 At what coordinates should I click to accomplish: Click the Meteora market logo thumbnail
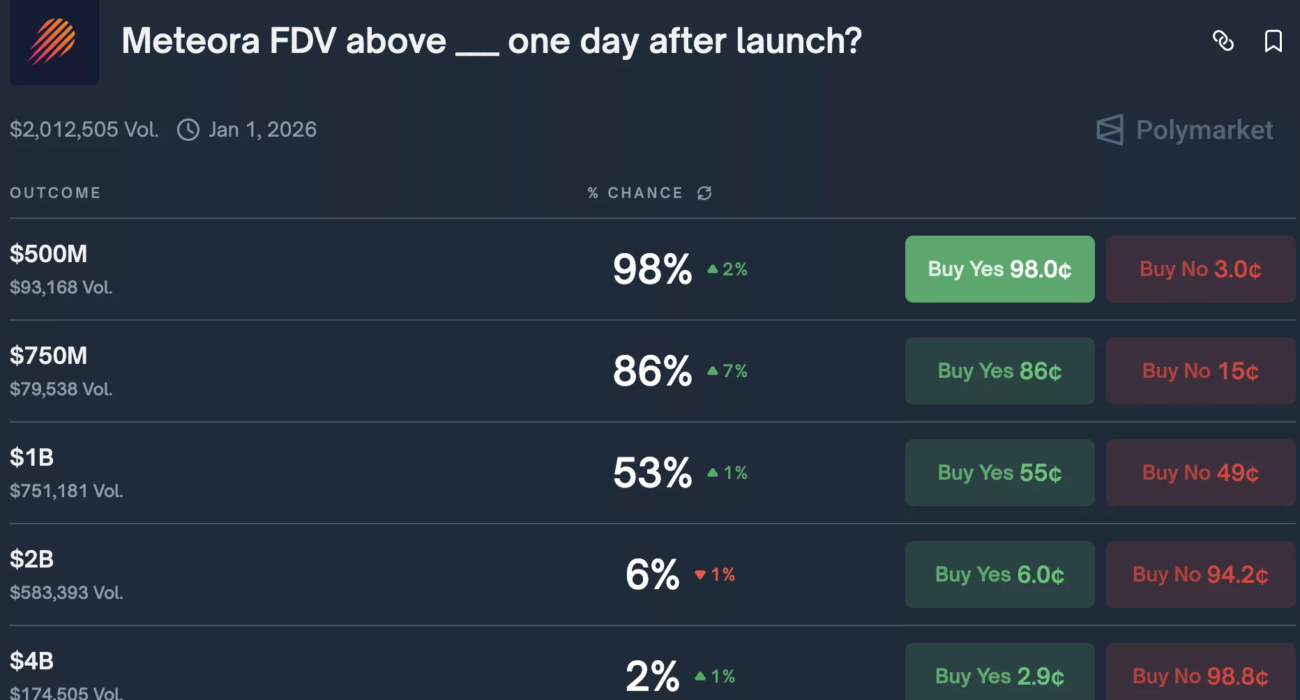click(54, 42)
